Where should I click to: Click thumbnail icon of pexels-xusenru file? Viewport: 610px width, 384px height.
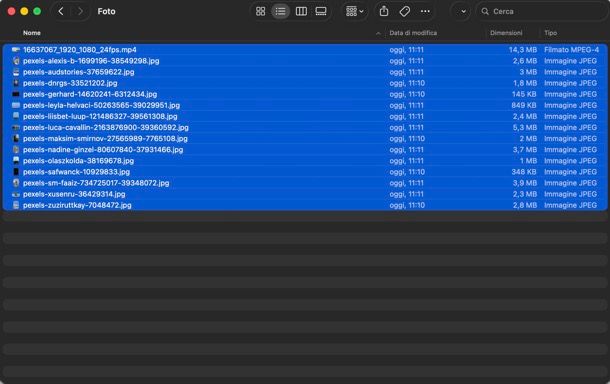pos(16,194)
